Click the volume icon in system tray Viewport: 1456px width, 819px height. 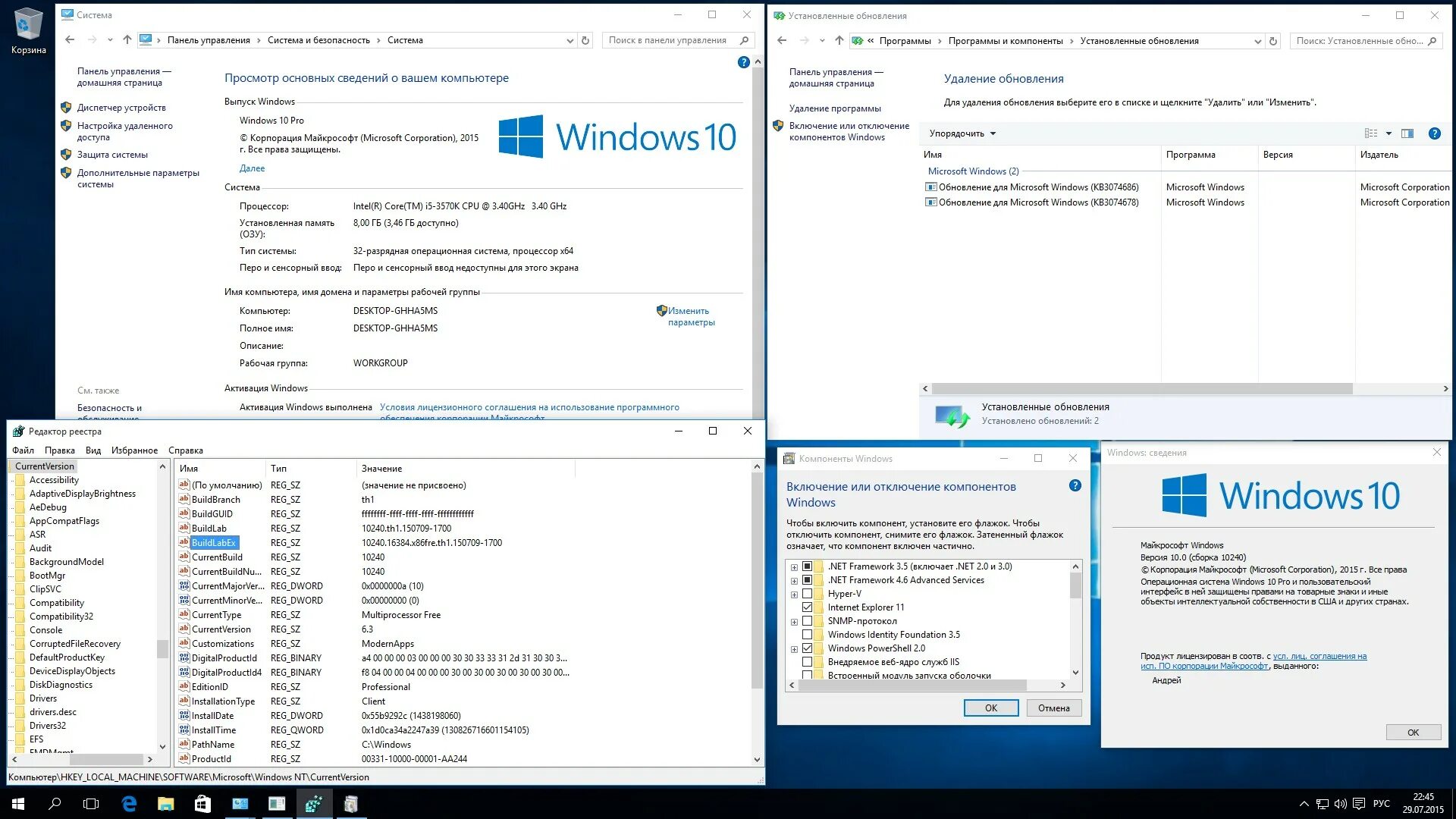click(x=1340, y=804)
